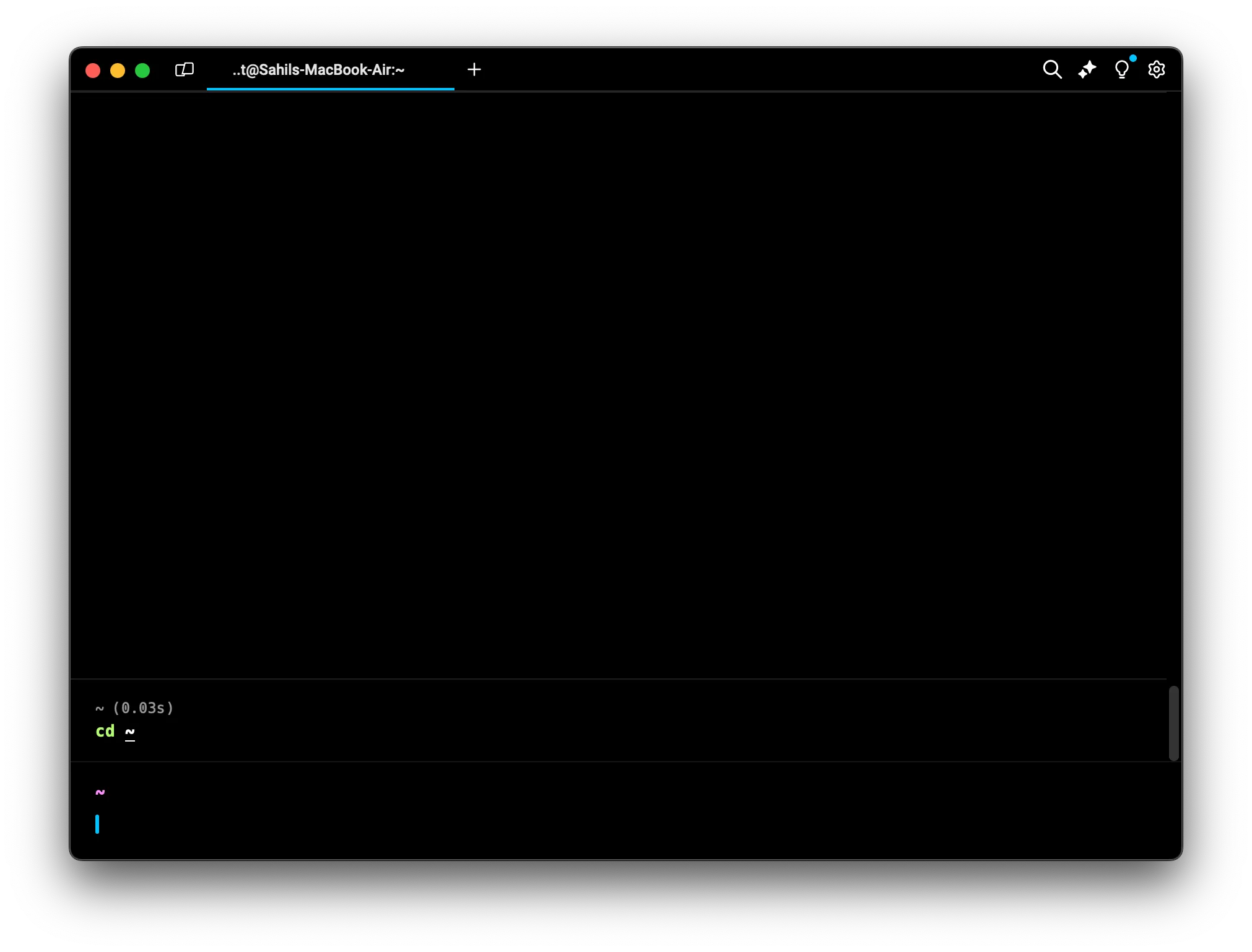Click the block's (0.03s) duration label
This screenshot has width=1252, height=952.
click(144, 708)
